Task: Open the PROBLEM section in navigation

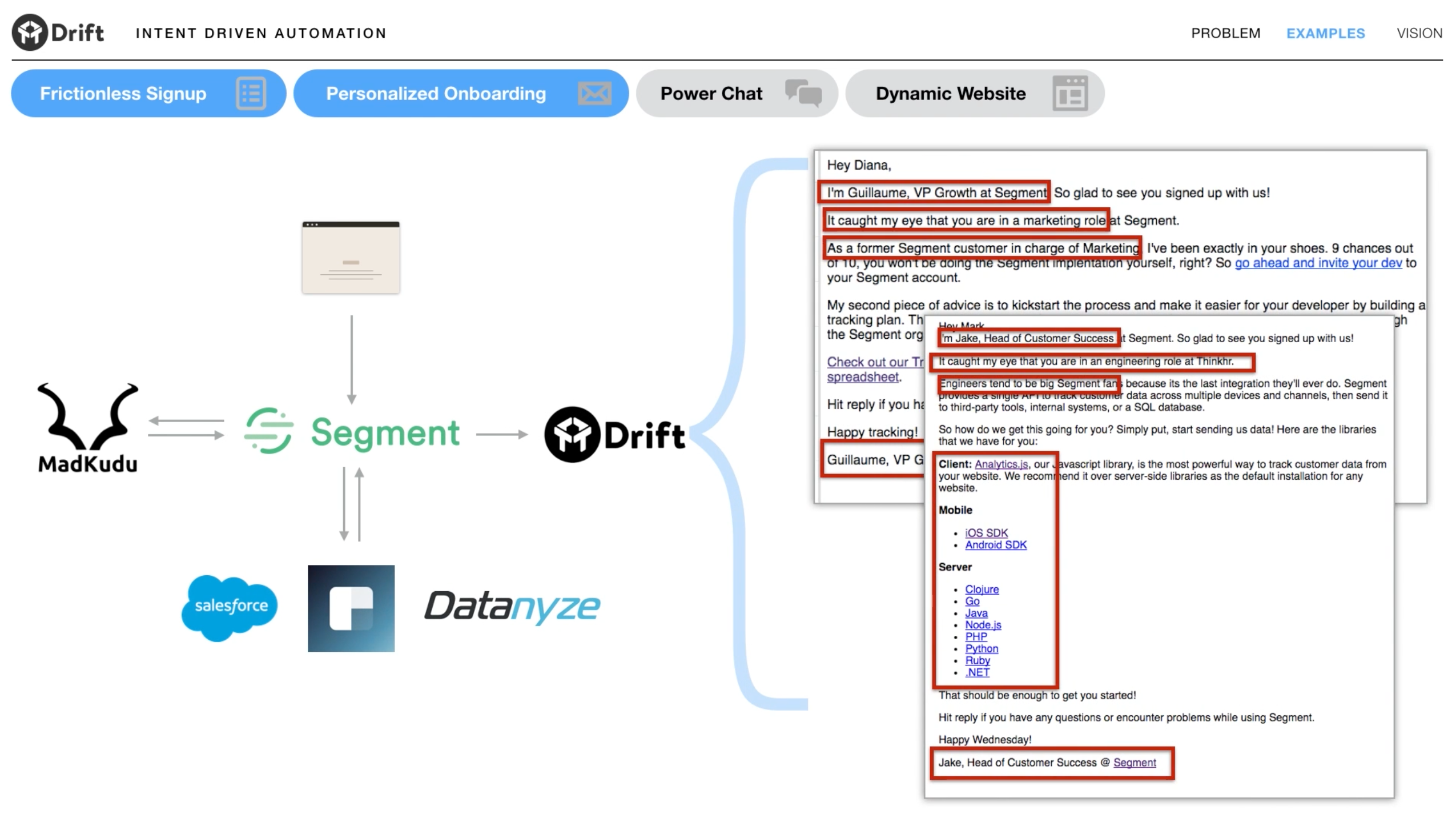Action: (1225, 33)
